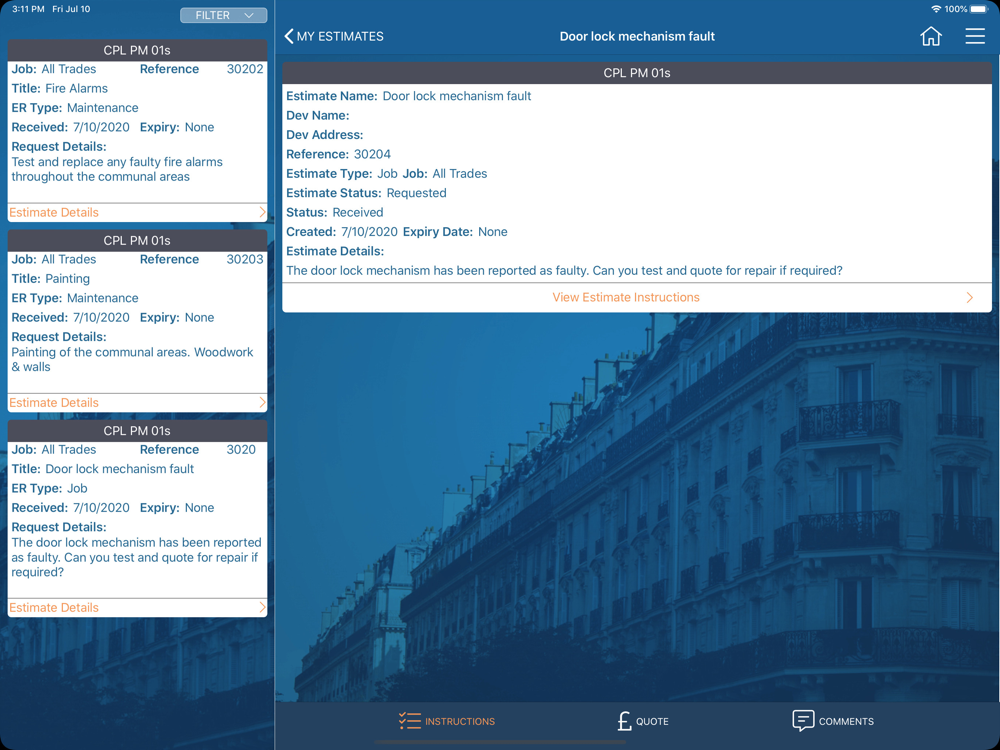Viewport: 1000px width, 750px height.
Task: Click Title: Fire Alarms text
Action: tap(59, 89)
